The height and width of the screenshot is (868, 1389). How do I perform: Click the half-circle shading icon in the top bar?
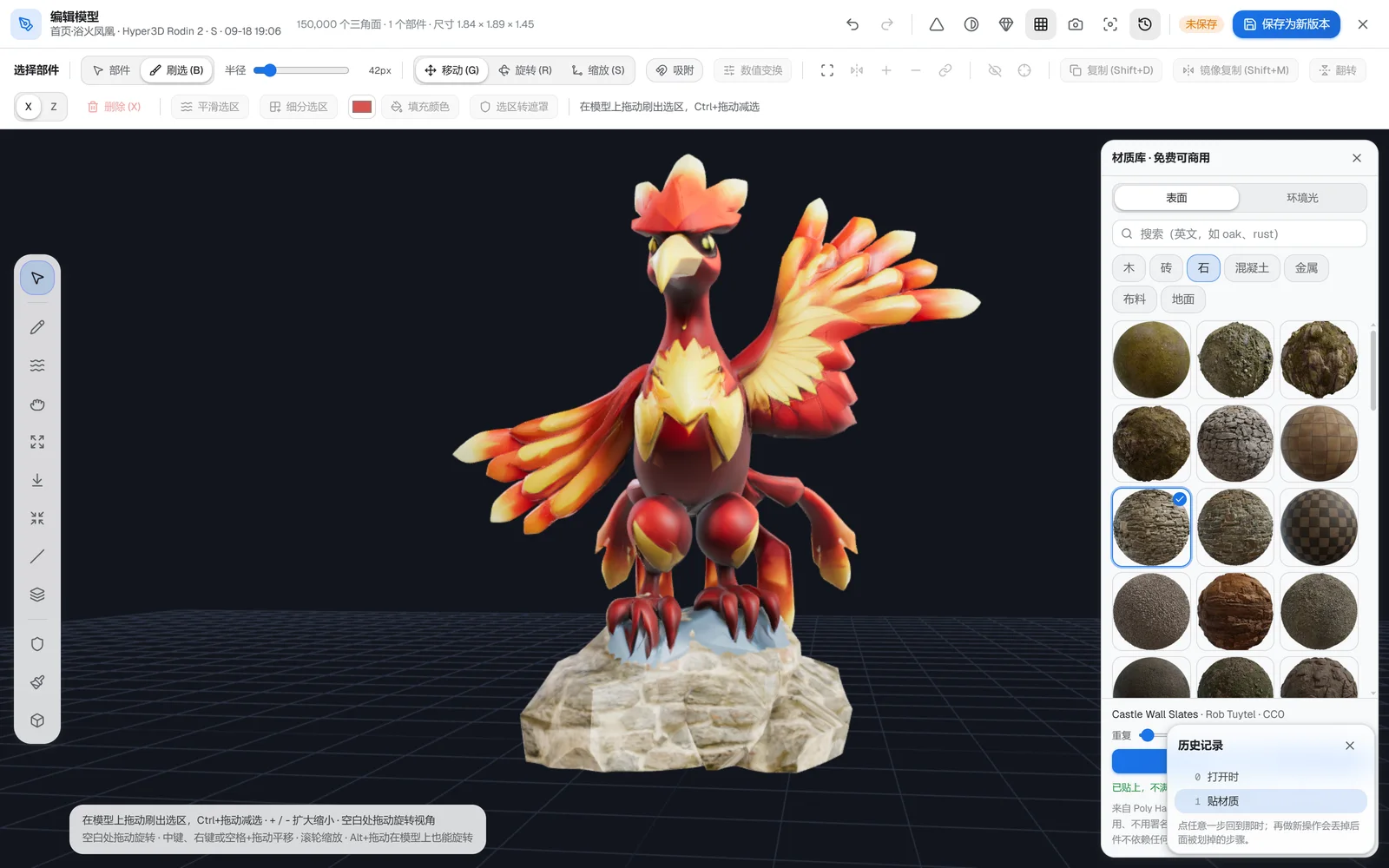[x=971, y=24]
